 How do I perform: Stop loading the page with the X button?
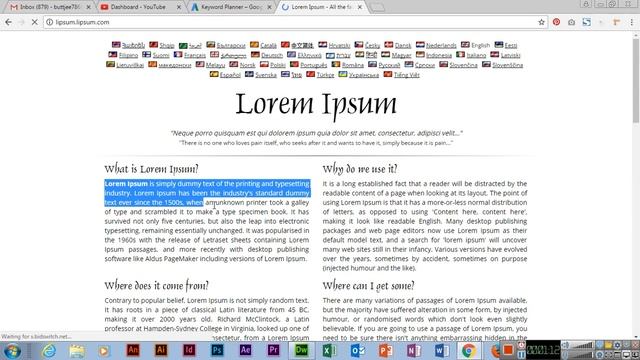(x=35, y=22)
